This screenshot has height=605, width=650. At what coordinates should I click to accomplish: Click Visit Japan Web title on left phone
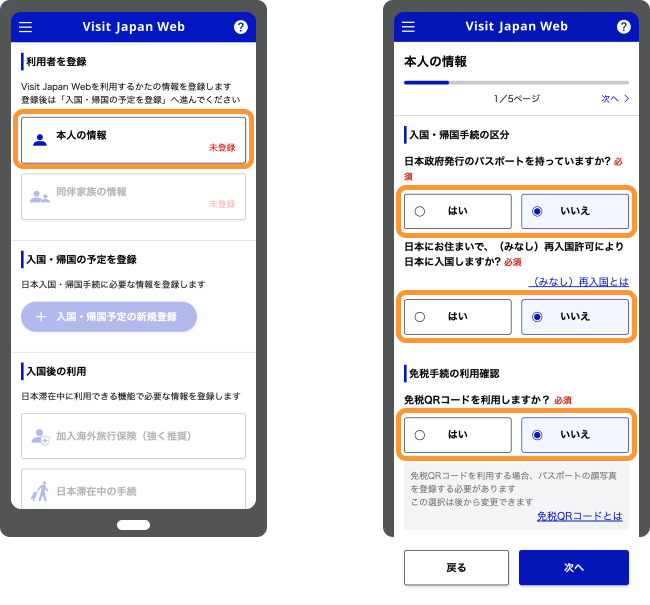[133, 27]
